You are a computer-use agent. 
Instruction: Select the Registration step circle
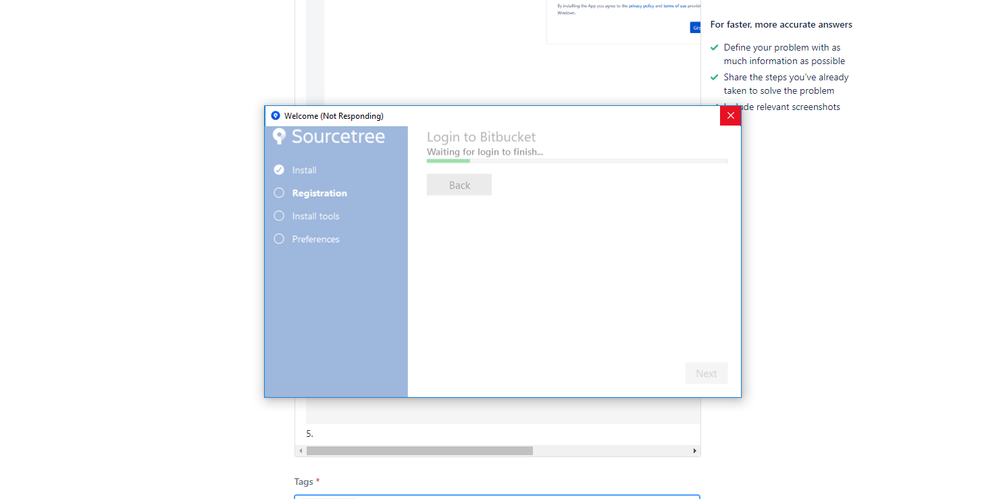[278, 192]
